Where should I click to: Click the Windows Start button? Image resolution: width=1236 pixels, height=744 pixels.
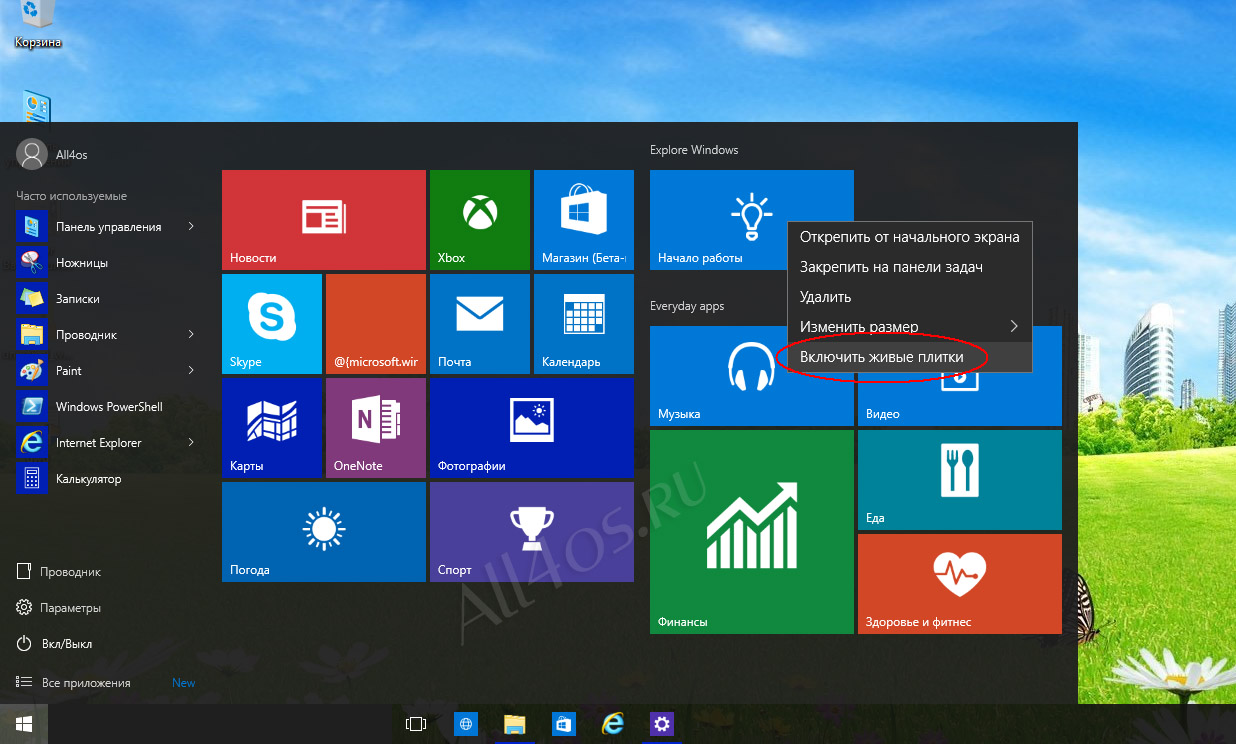[x=24, y=723]
